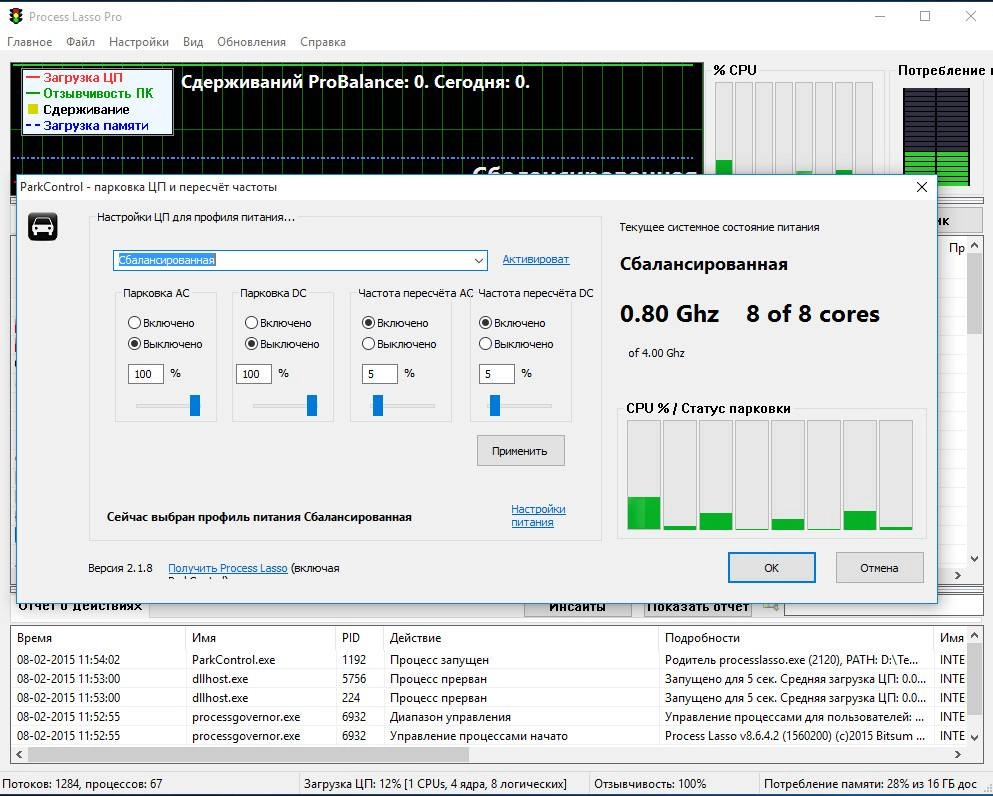993x796 pixels.
Task: Confirm with the OK button
Action: click(771, 568)
